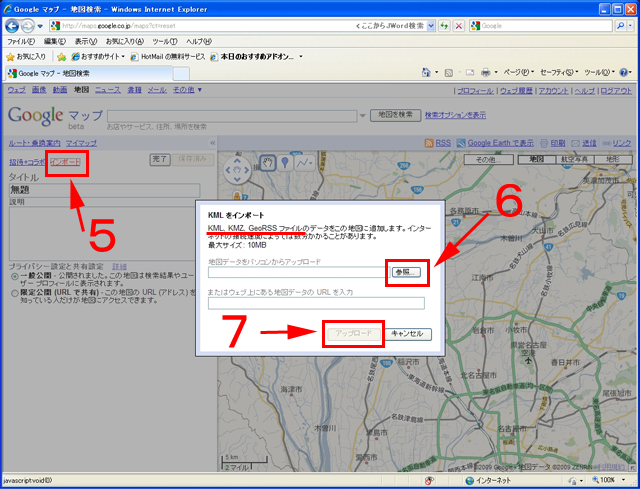Click the blue Help question mark icon
640x489 pixels.
[x=623, y=73]
